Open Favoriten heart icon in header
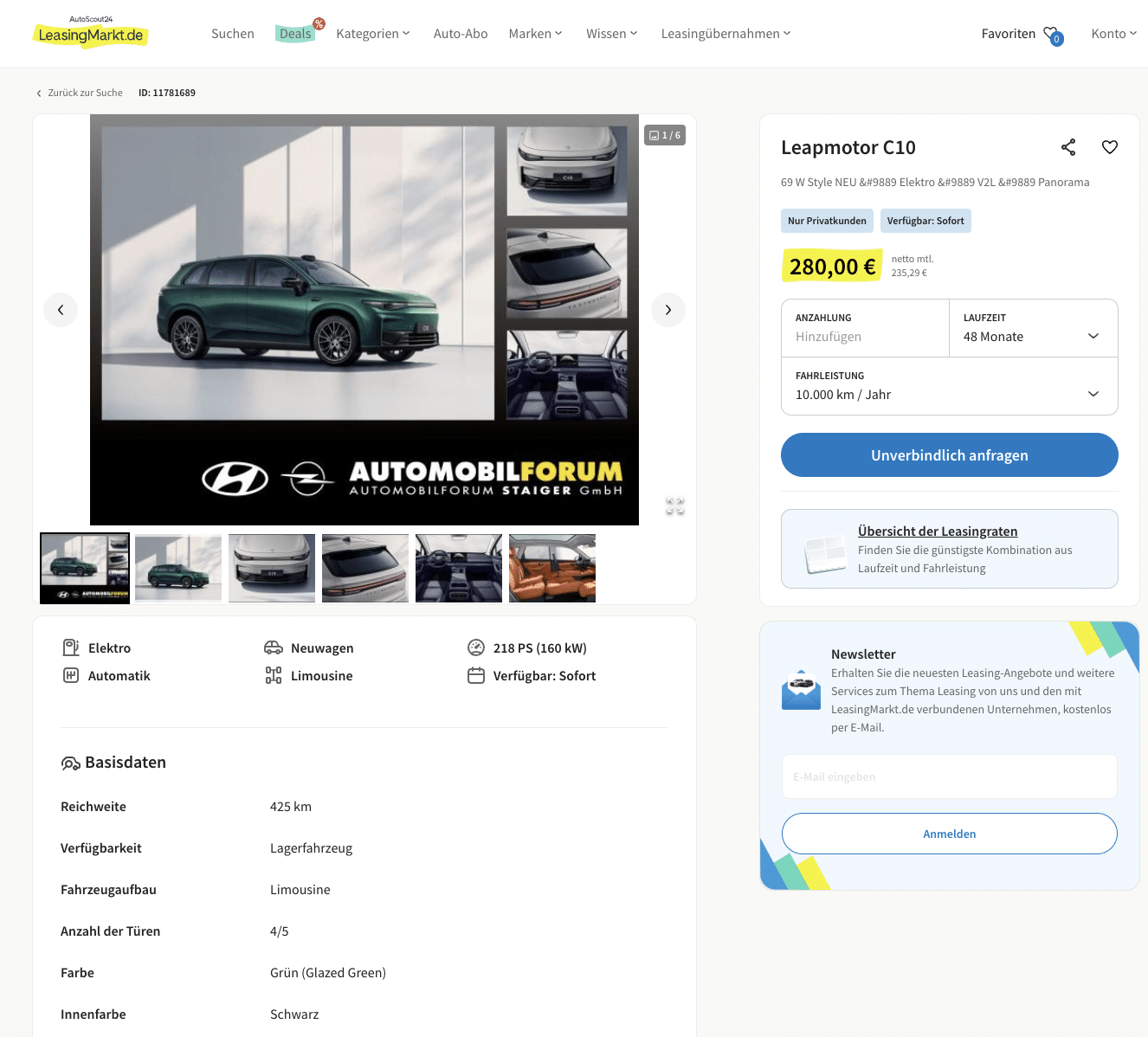 click(x=1053, y=35)
